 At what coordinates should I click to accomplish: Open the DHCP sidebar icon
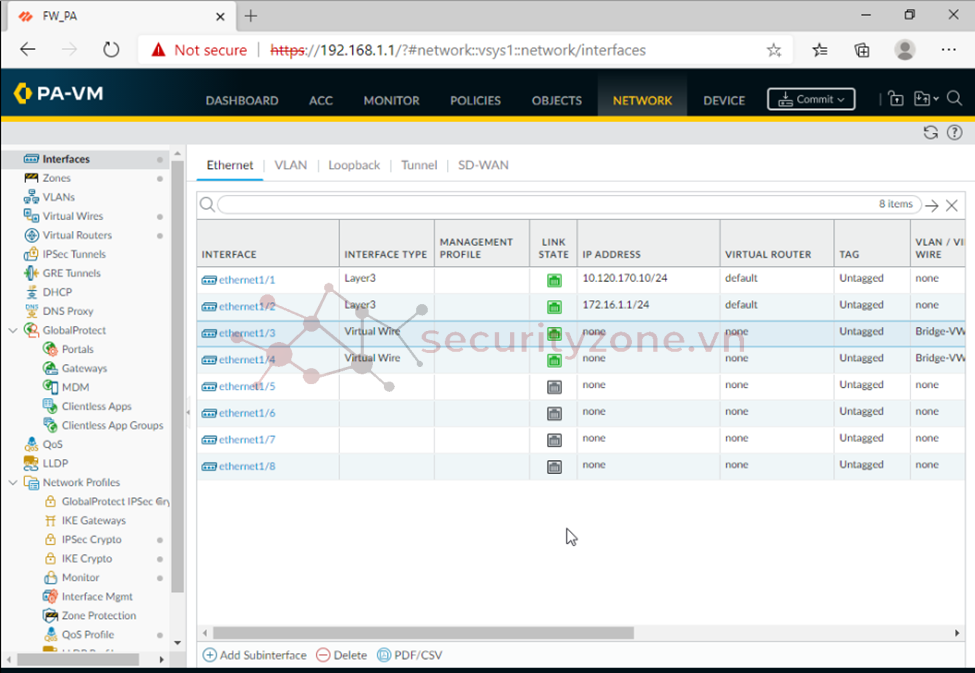click(31, 292)
